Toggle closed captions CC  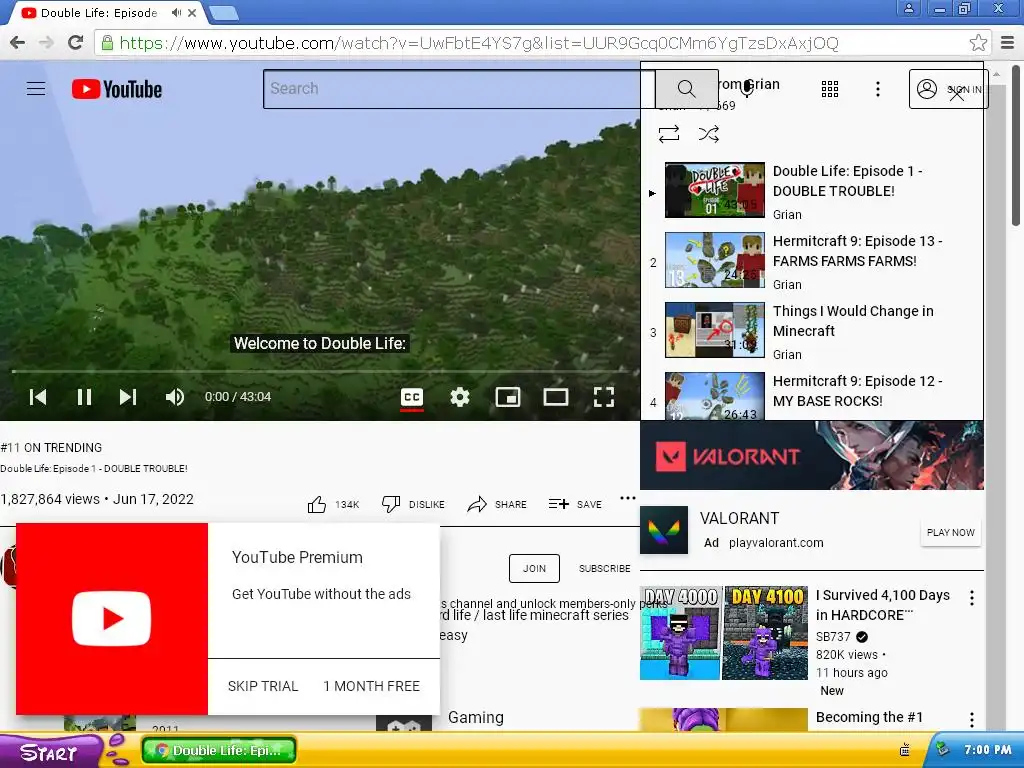[x=411, y=396]
